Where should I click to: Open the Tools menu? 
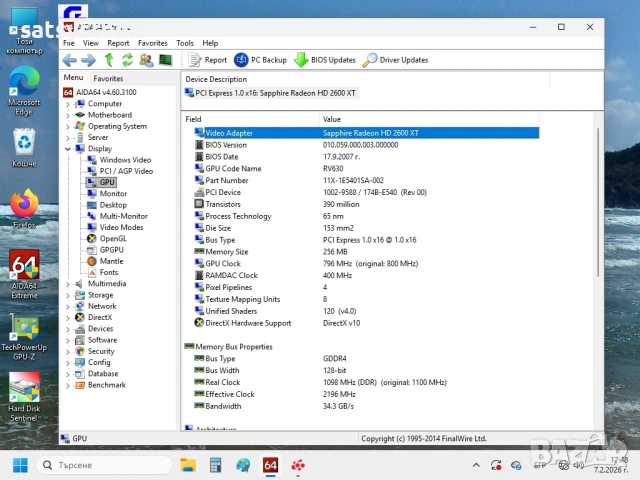(185, 43)
